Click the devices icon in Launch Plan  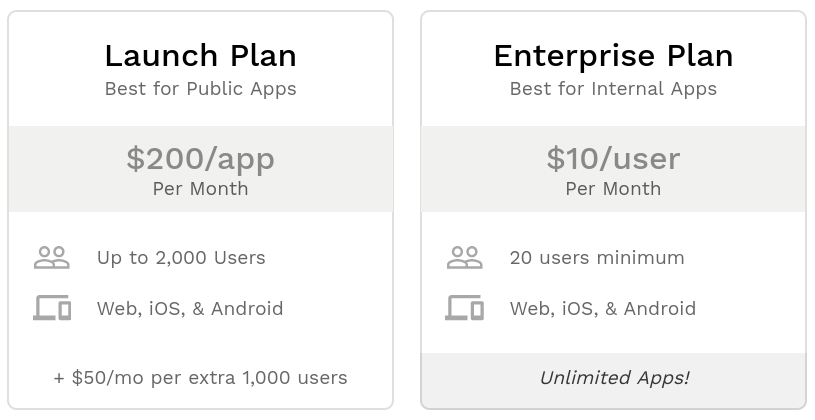pos(52,308)
